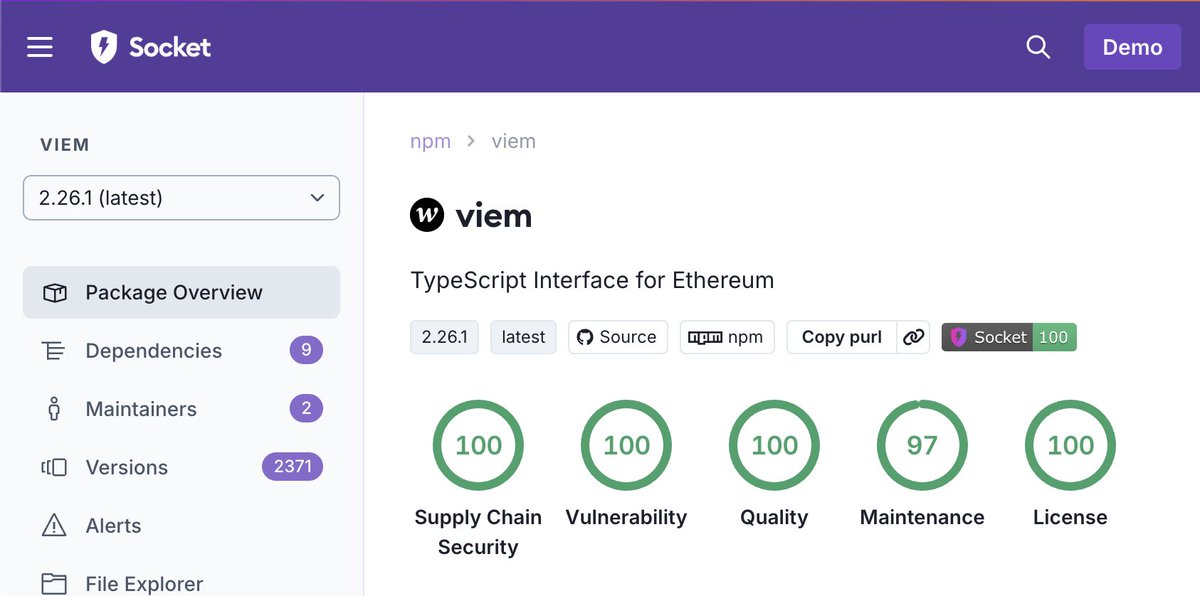The height and width of the screenshot is (596, 1200).
Task: Open Maintainers in the sidebar
Action: click(181, 409)
